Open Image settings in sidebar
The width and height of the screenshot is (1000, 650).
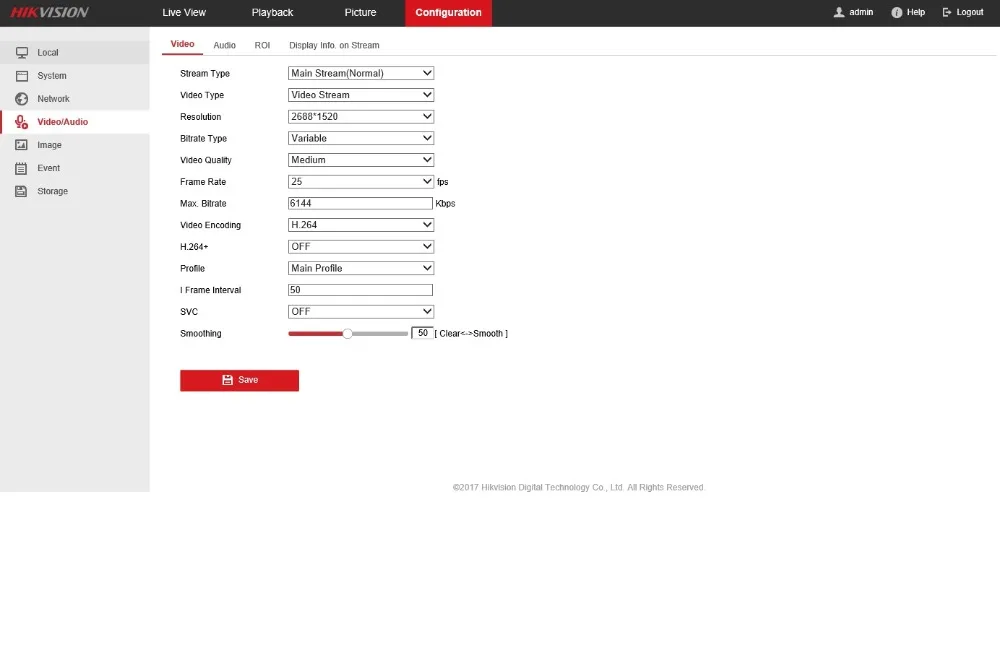coord(75,145)
